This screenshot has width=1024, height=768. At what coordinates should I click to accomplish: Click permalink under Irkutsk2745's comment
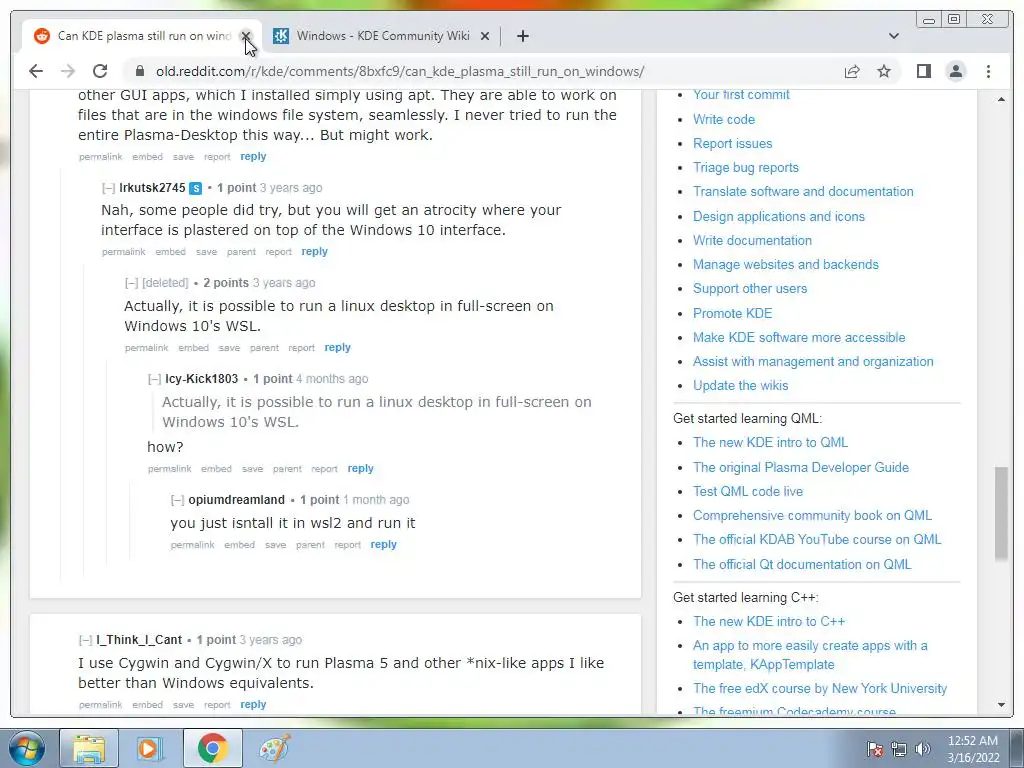tap(123, 251)
